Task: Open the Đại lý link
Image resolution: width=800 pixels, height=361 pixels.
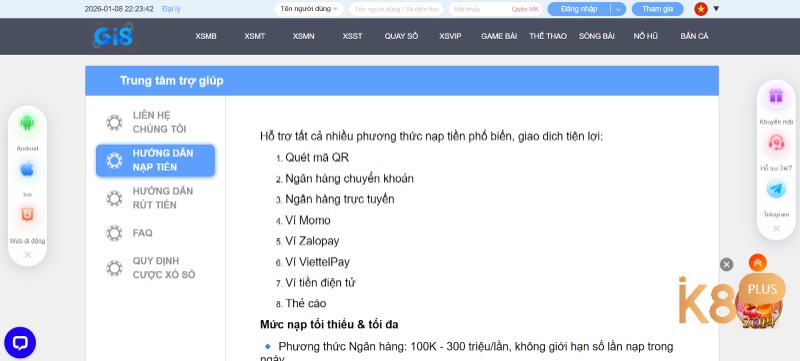Action: [x=171, y=9]
